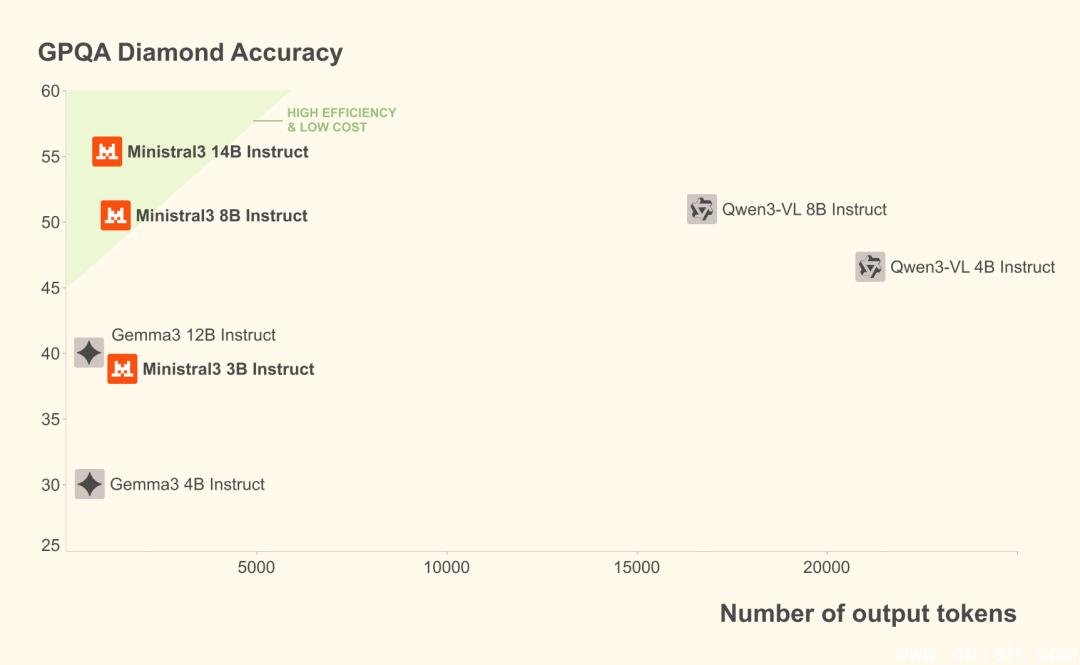Click the 60 y-axis tick label
Screen dimensions: 1080x665
tap(50, 91)
